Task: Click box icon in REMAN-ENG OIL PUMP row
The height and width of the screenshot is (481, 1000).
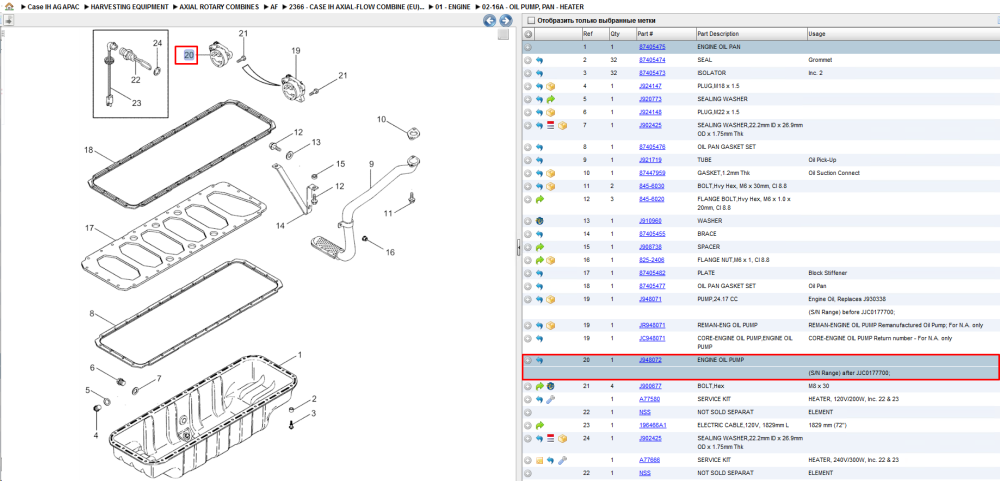Action: pyautogui.click(x=551, y=325)
